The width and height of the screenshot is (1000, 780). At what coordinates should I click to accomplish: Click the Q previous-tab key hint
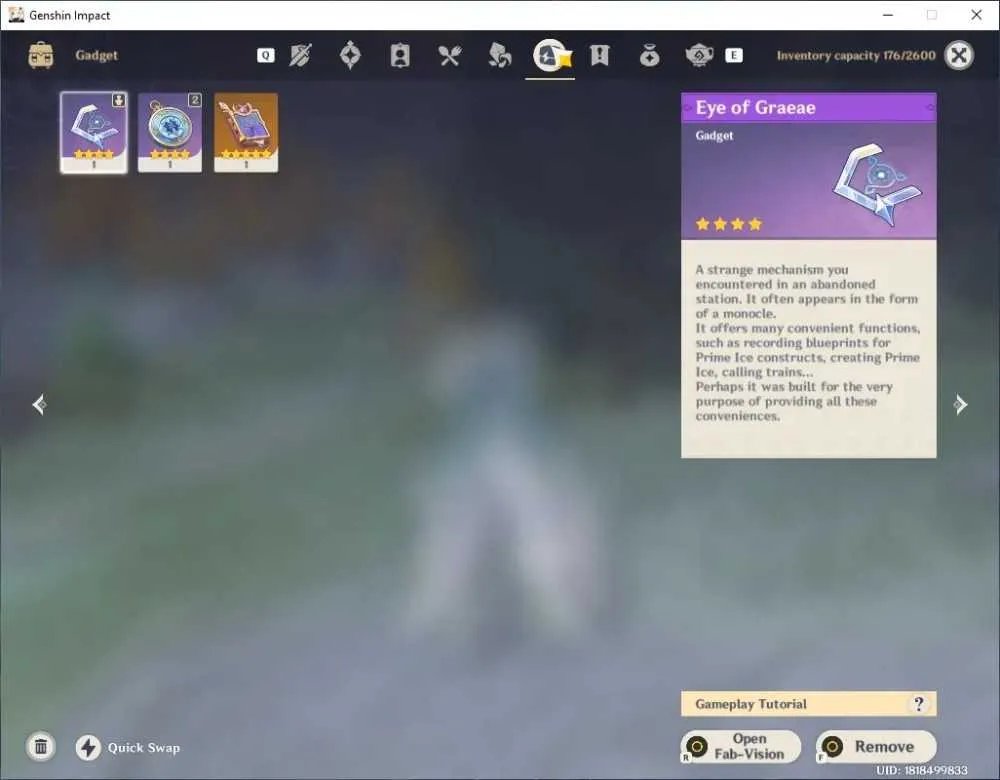pyautogui.click(x=265, y=55)
